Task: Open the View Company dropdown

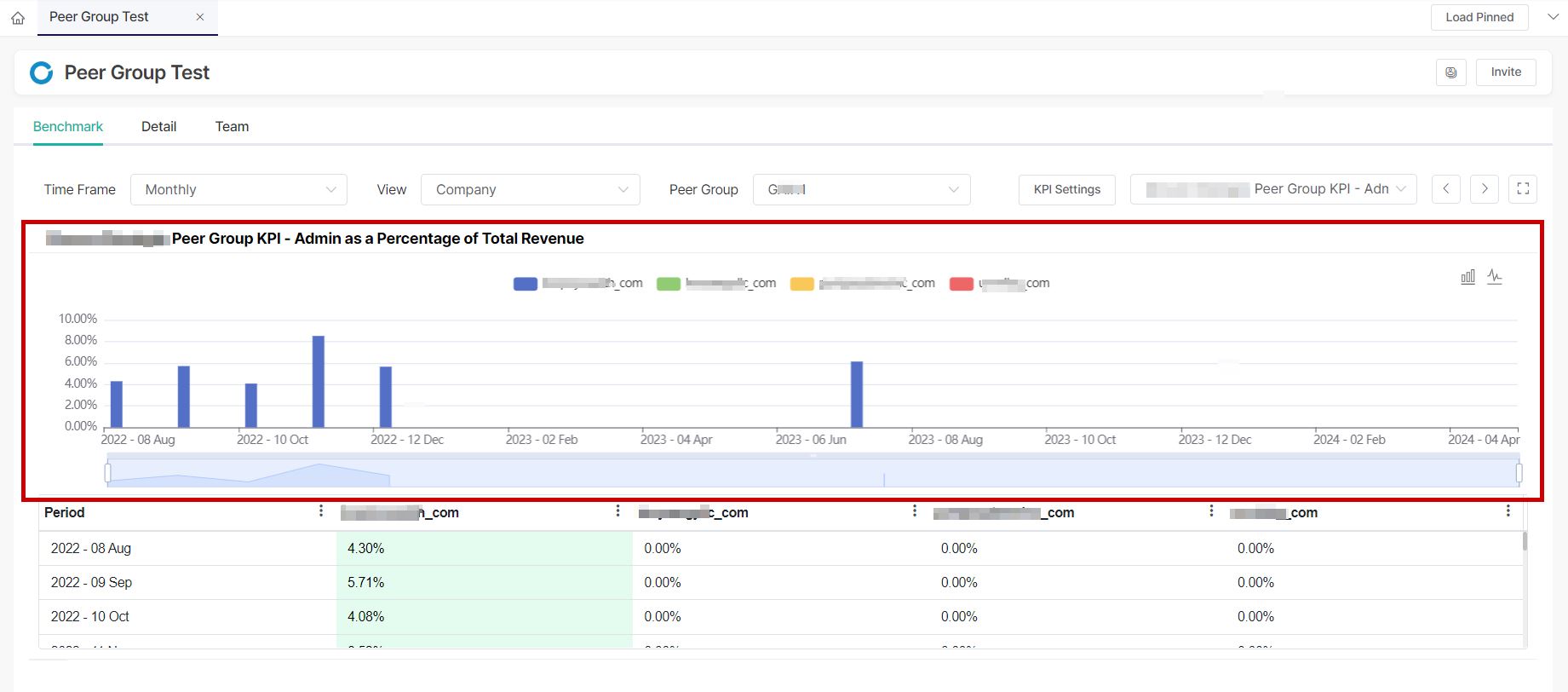Action: point(530,189)
